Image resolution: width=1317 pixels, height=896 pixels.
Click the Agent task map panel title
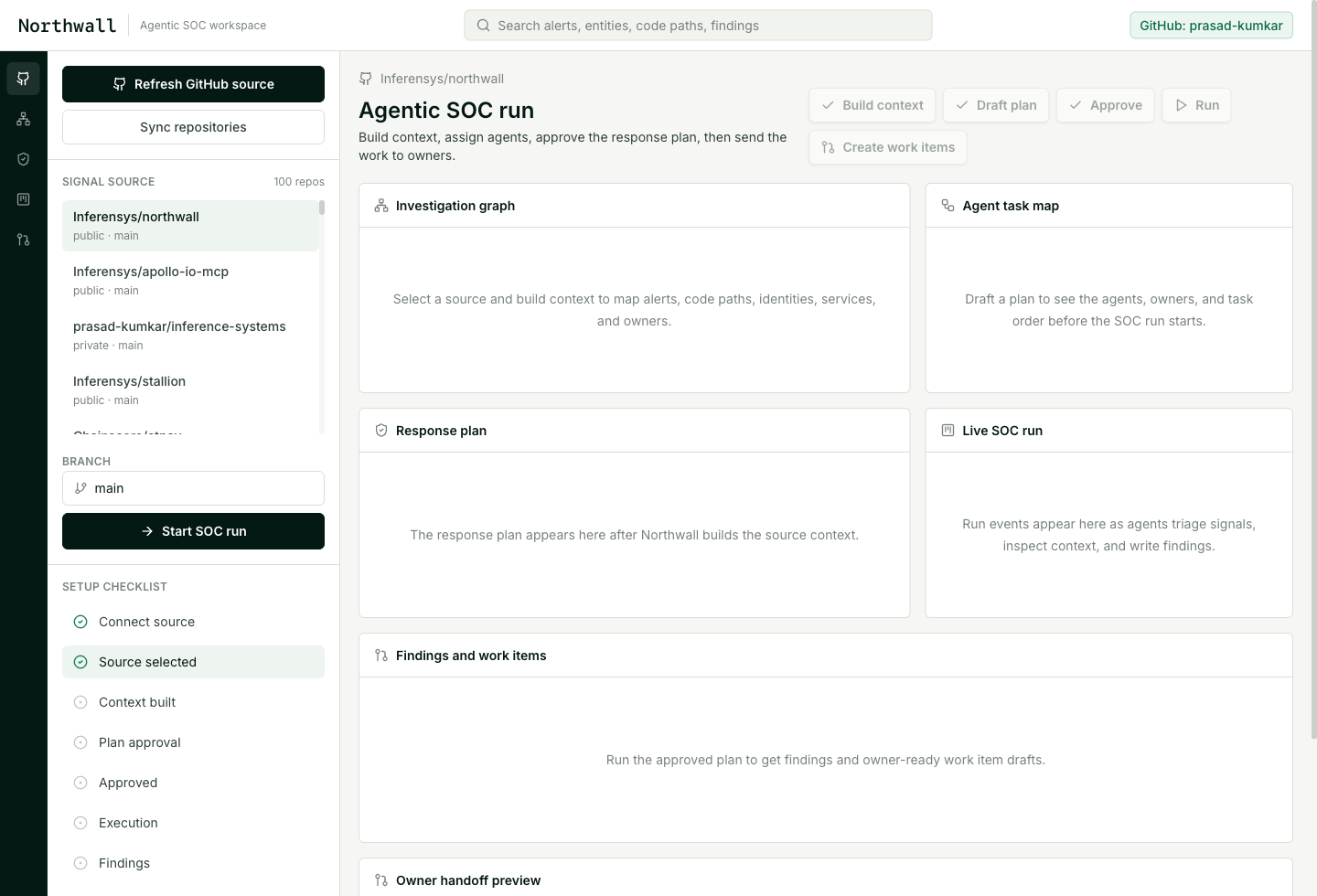[1011, 206]
